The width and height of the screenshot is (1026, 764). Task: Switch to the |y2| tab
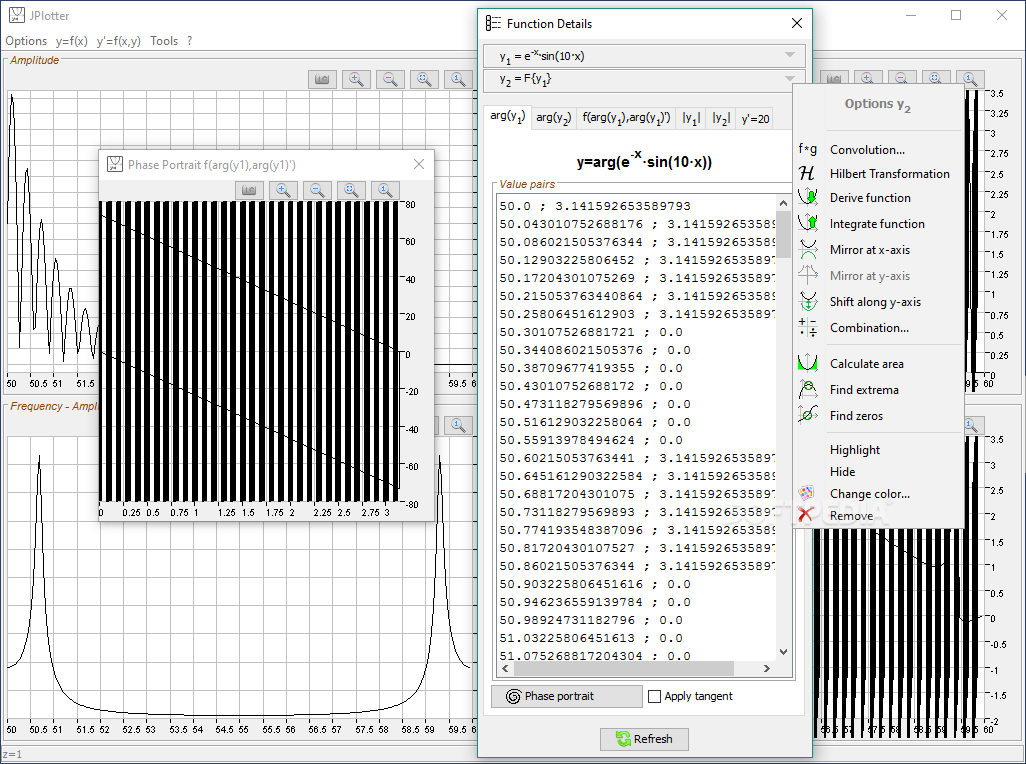[721, 118]
